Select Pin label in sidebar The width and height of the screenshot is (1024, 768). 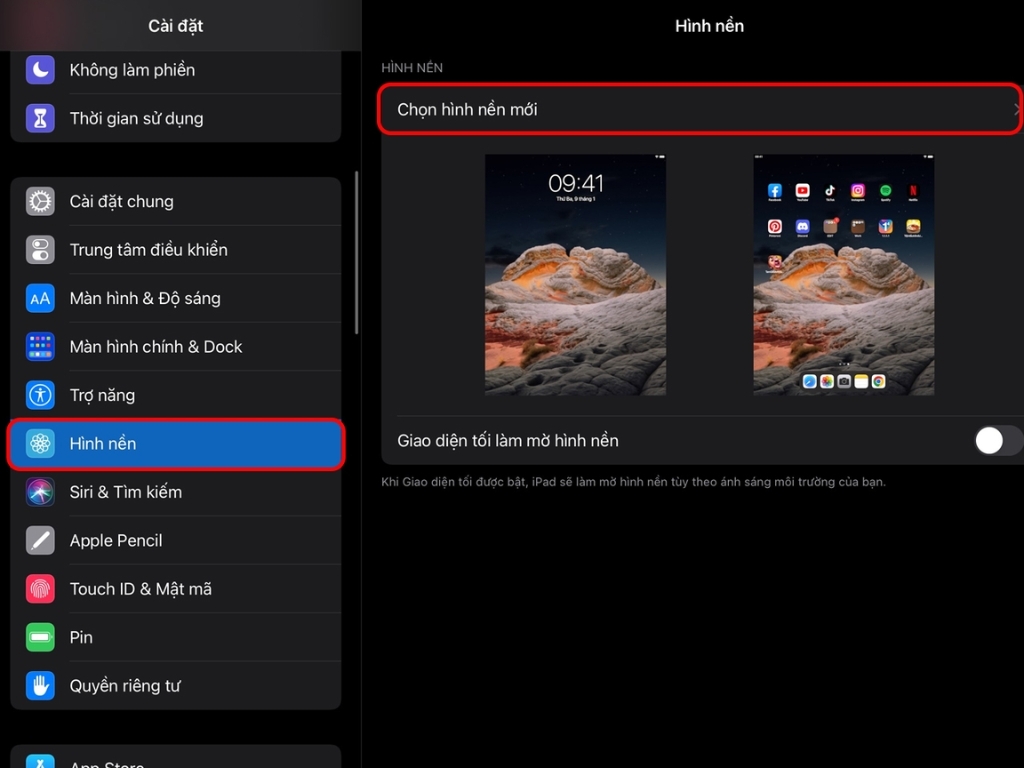pyautogui.click(x=81, y=637)
